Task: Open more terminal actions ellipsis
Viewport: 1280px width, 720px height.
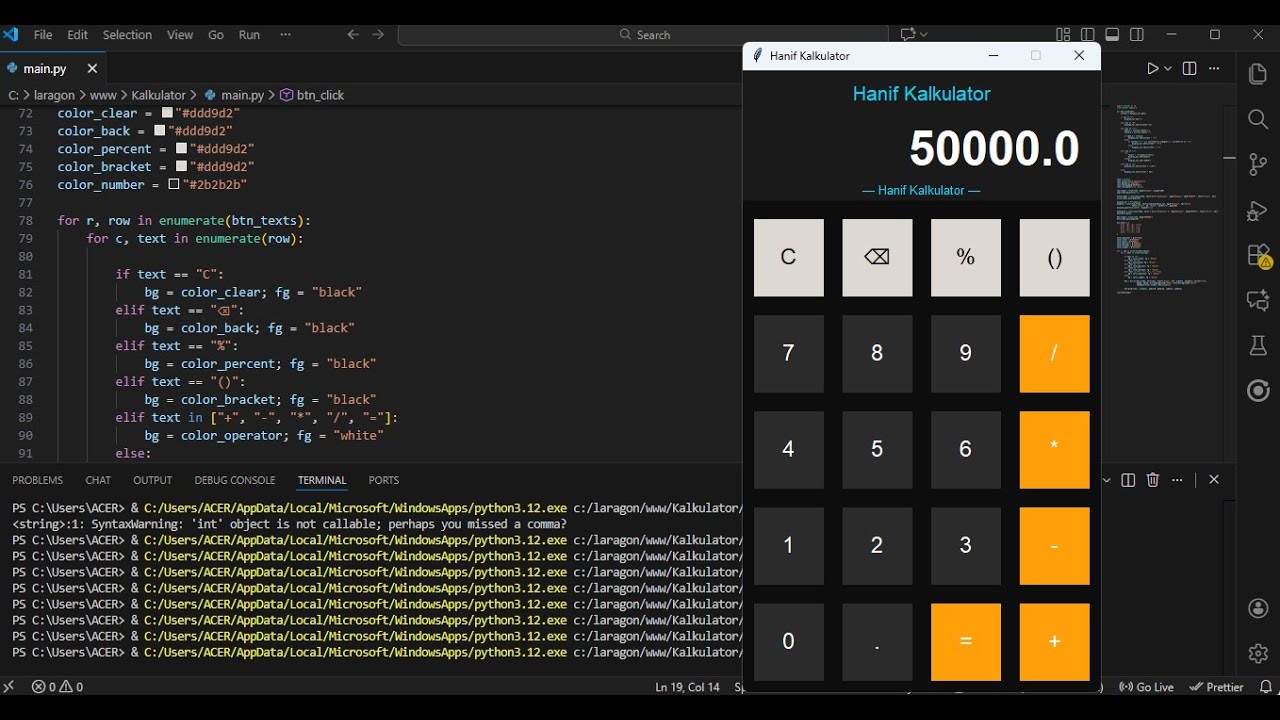Action: pyautogui.click(x=1177, y=480)
